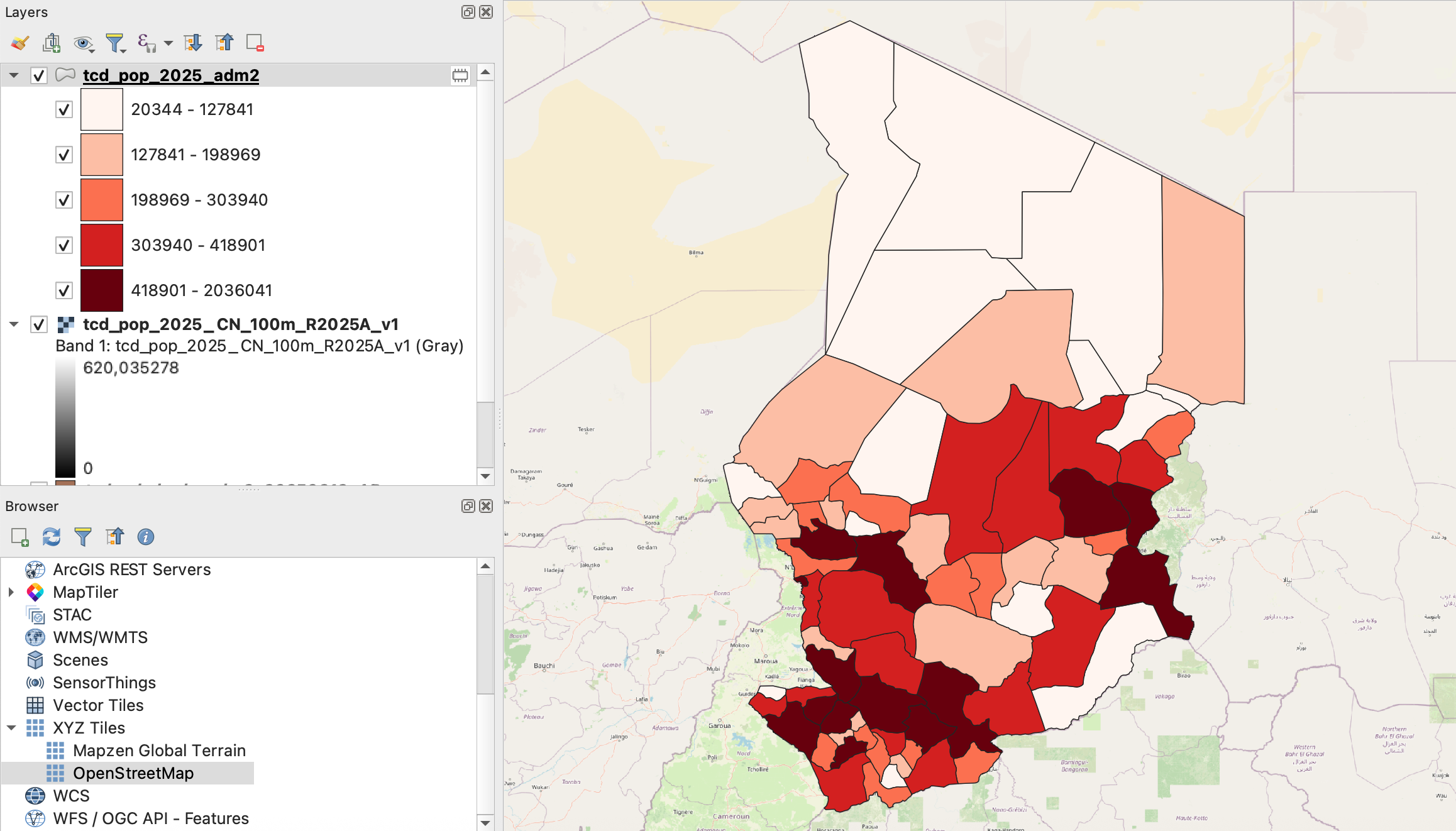Screen dimensions: 1456x831
Task: Click the 418901 - 2036041 dark red swatch
Action: point(102,290)
